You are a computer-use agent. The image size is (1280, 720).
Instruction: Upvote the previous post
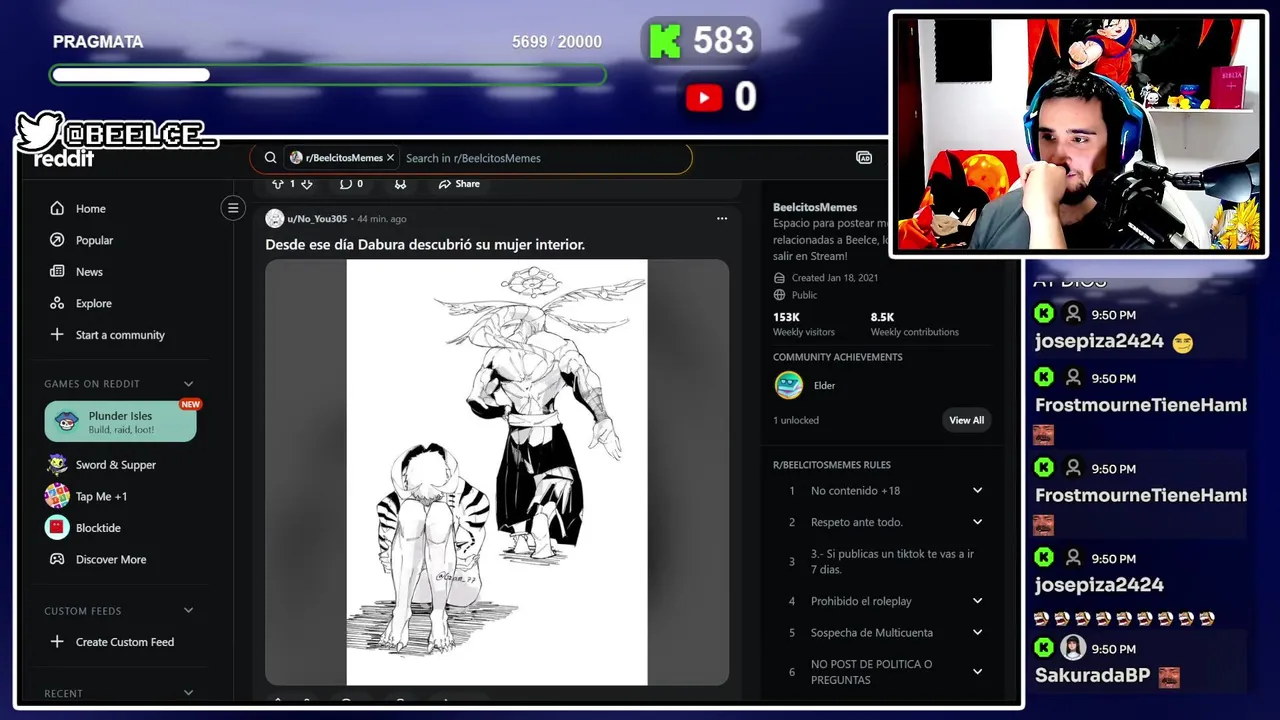point(278,184)
